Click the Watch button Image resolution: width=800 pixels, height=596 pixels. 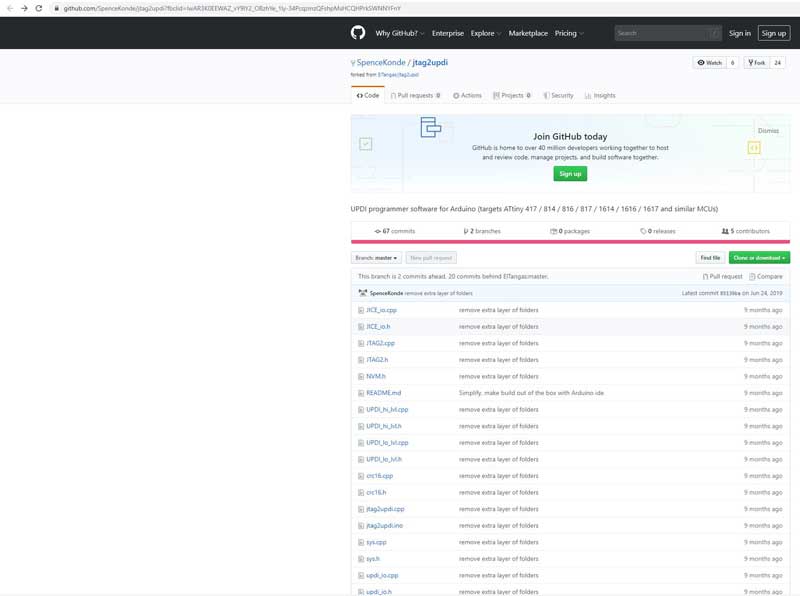coord(710,63)
